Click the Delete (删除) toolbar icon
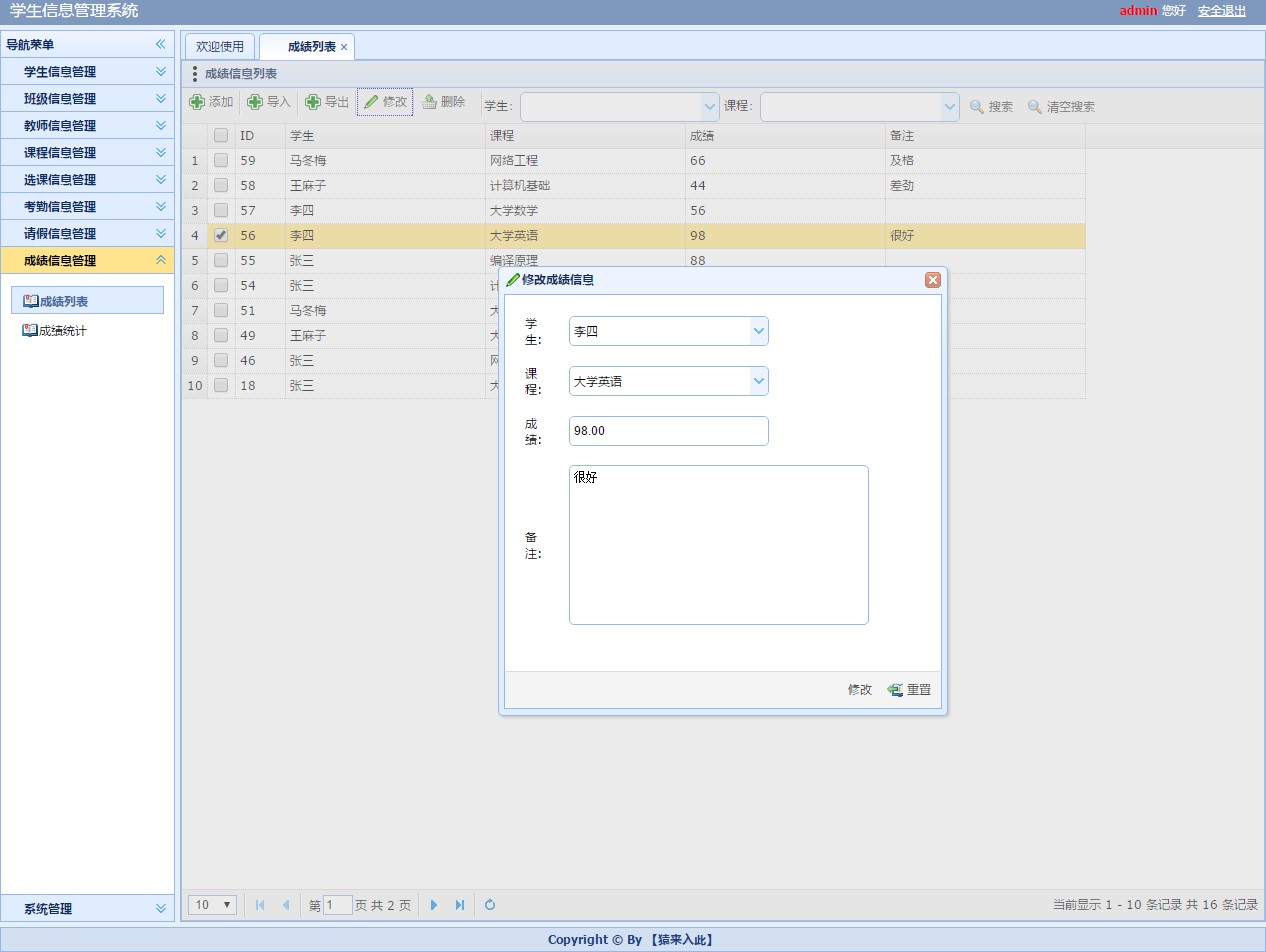This screenshot has width=1266, height=952. tap(430, 102)
